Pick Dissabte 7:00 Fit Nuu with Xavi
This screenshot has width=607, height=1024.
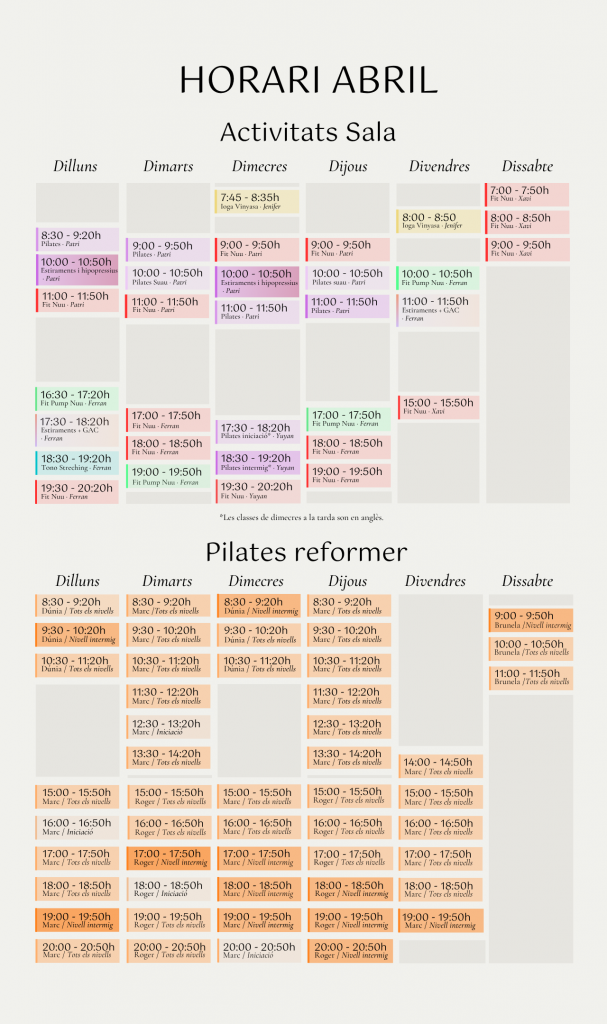click(527, 194)
